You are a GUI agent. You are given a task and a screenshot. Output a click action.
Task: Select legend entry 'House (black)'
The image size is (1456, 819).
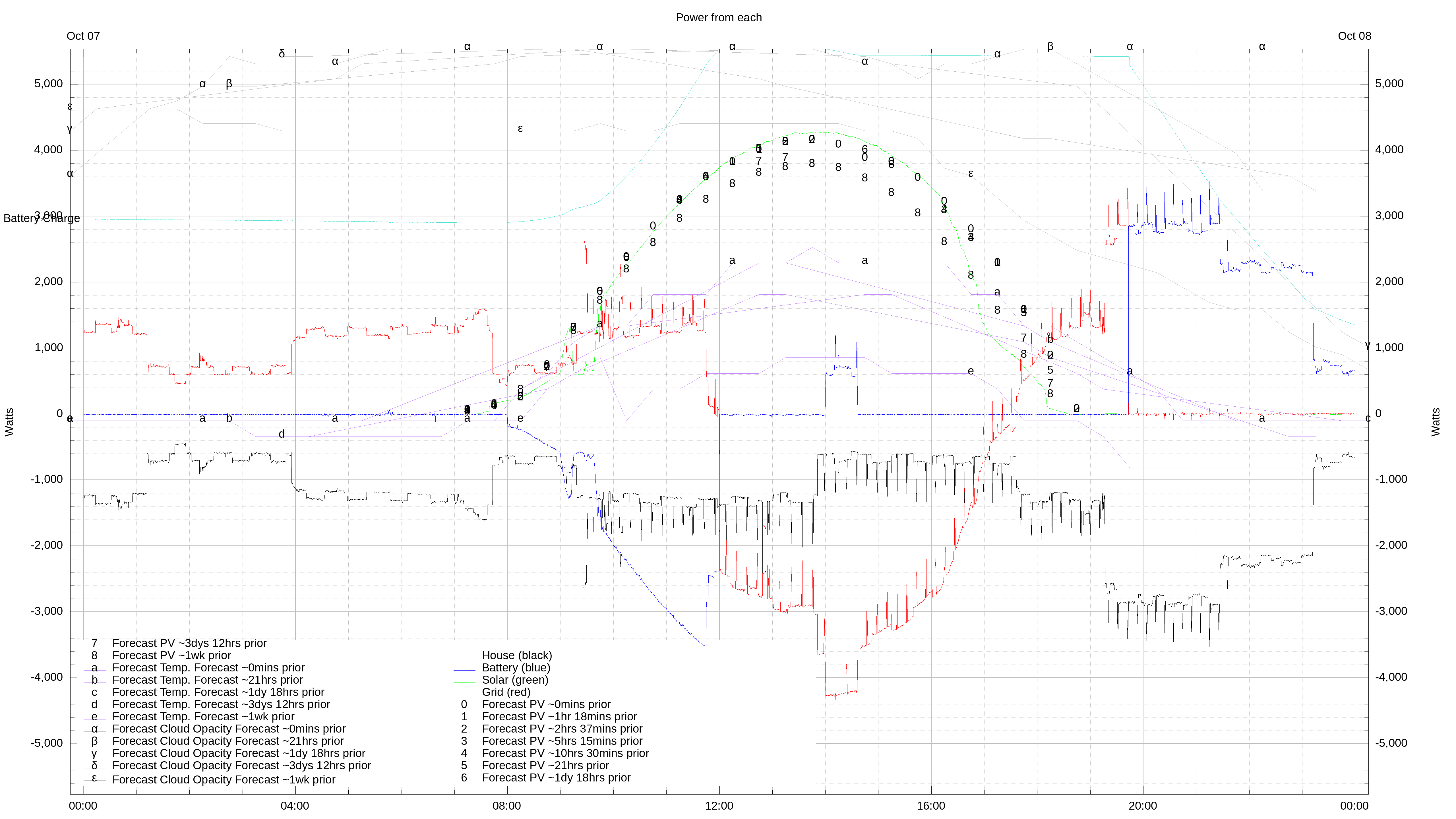(x=517, y=655)
